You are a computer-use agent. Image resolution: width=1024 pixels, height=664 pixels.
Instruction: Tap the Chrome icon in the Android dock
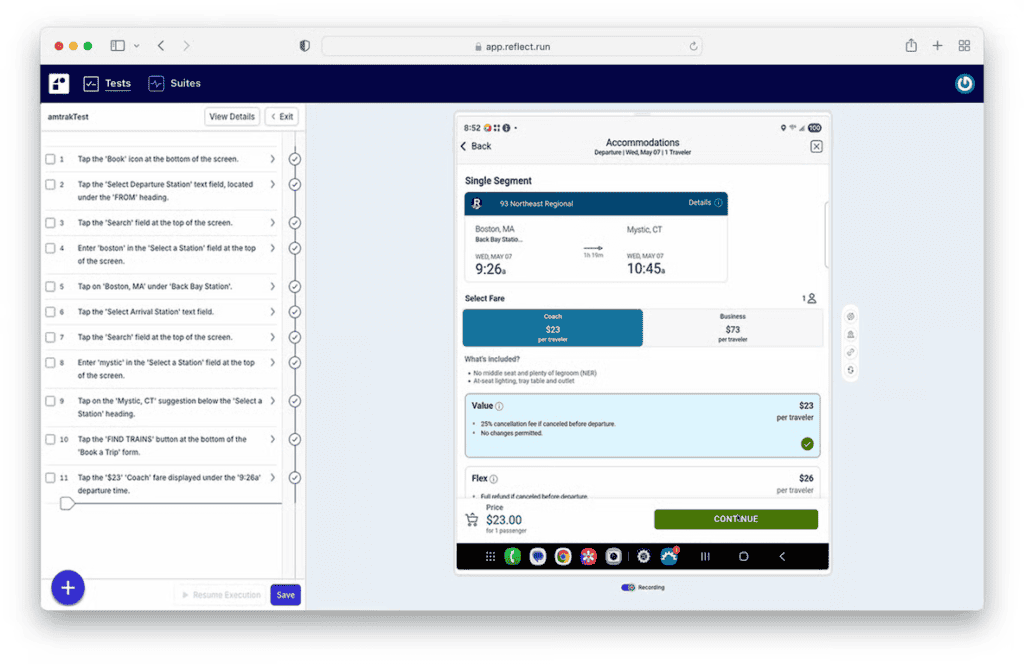pos(563,557)
